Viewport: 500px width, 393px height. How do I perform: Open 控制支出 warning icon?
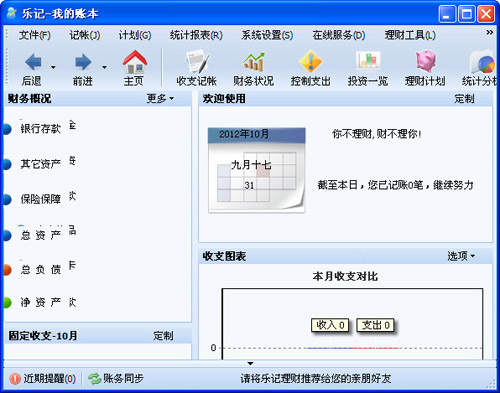[x=311, y=62]
